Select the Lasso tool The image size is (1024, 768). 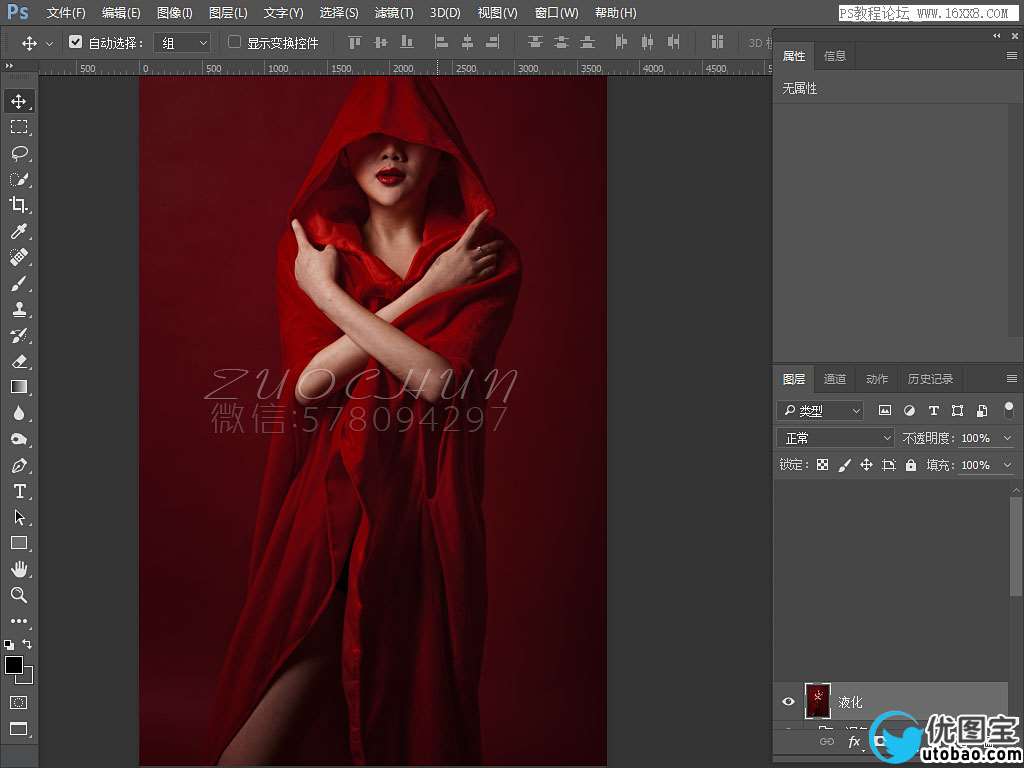pos(19,153)
